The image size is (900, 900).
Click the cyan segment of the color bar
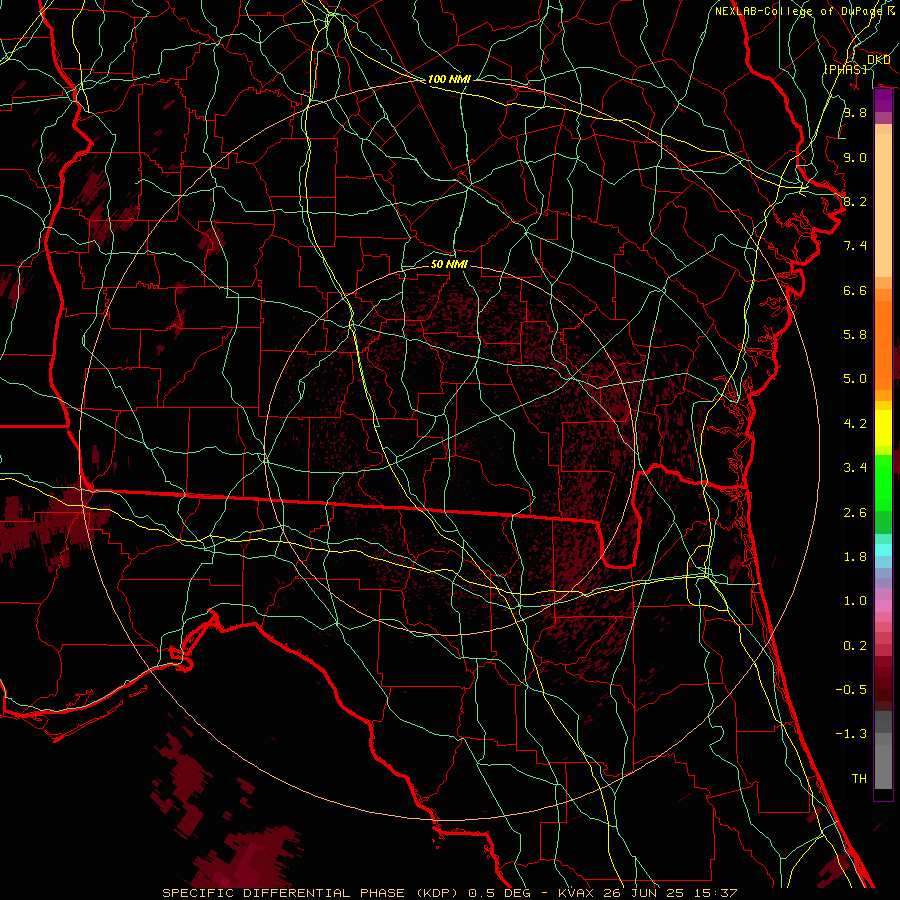point(883,550)
